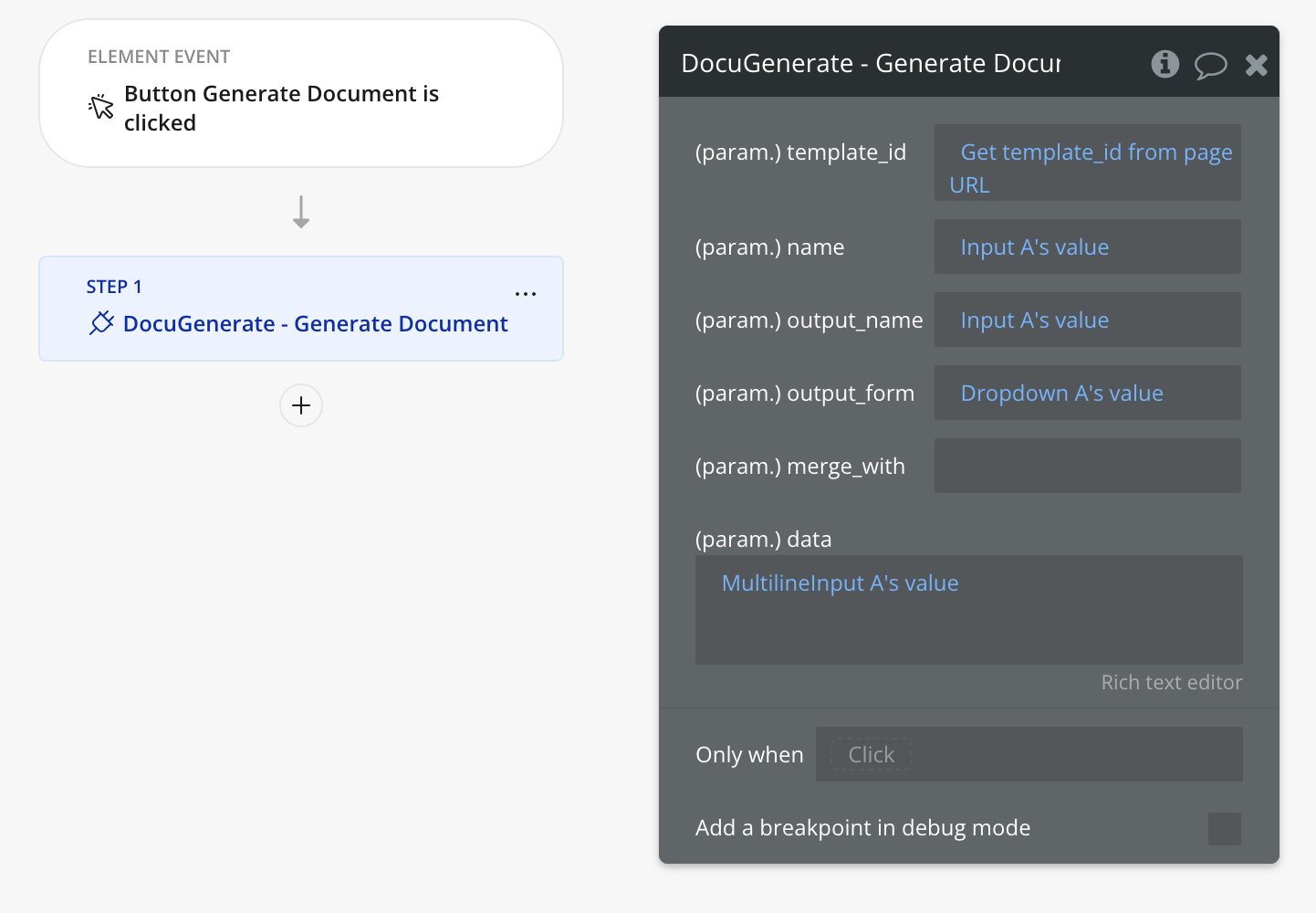
Task: Open the info icon in the panel header
Action: tap(1165, 64)
